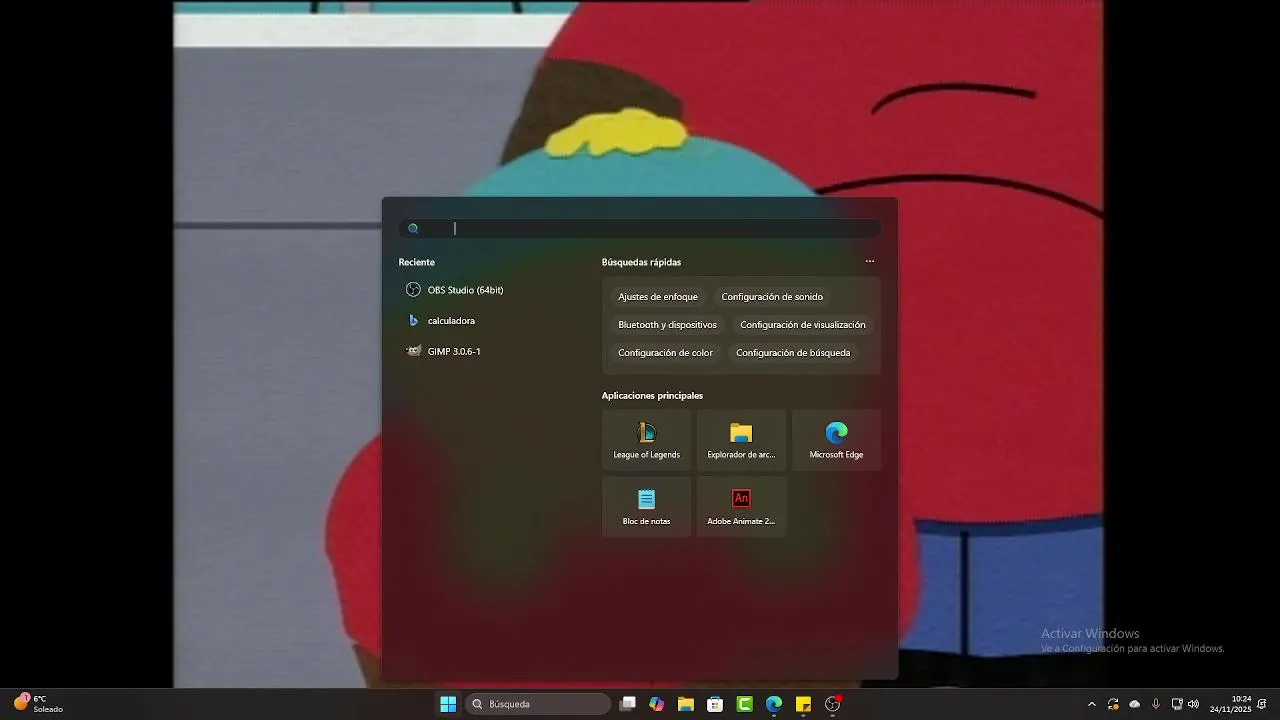Open Bloc de notas app tile
Viewport: 1280px width, 720px height.
pos(646,506)
